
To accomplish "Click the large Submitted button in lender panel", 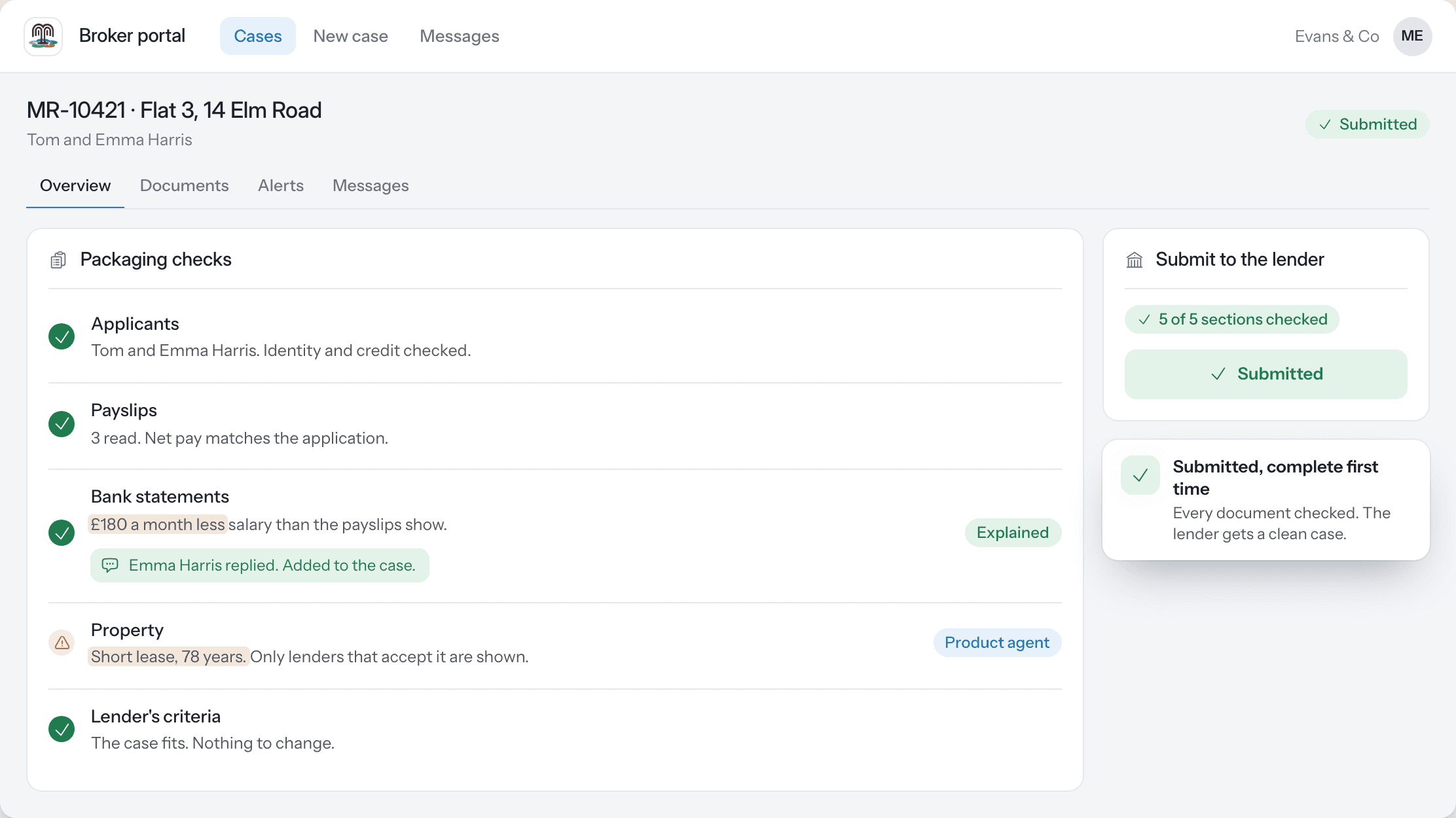I will point(1265,374).
